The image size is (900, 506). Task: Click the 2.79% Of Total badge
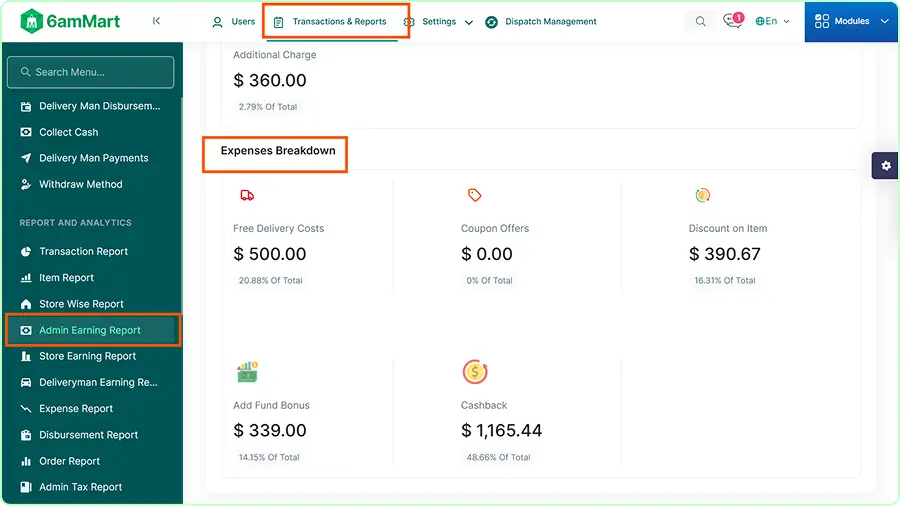tap(268, 107)
